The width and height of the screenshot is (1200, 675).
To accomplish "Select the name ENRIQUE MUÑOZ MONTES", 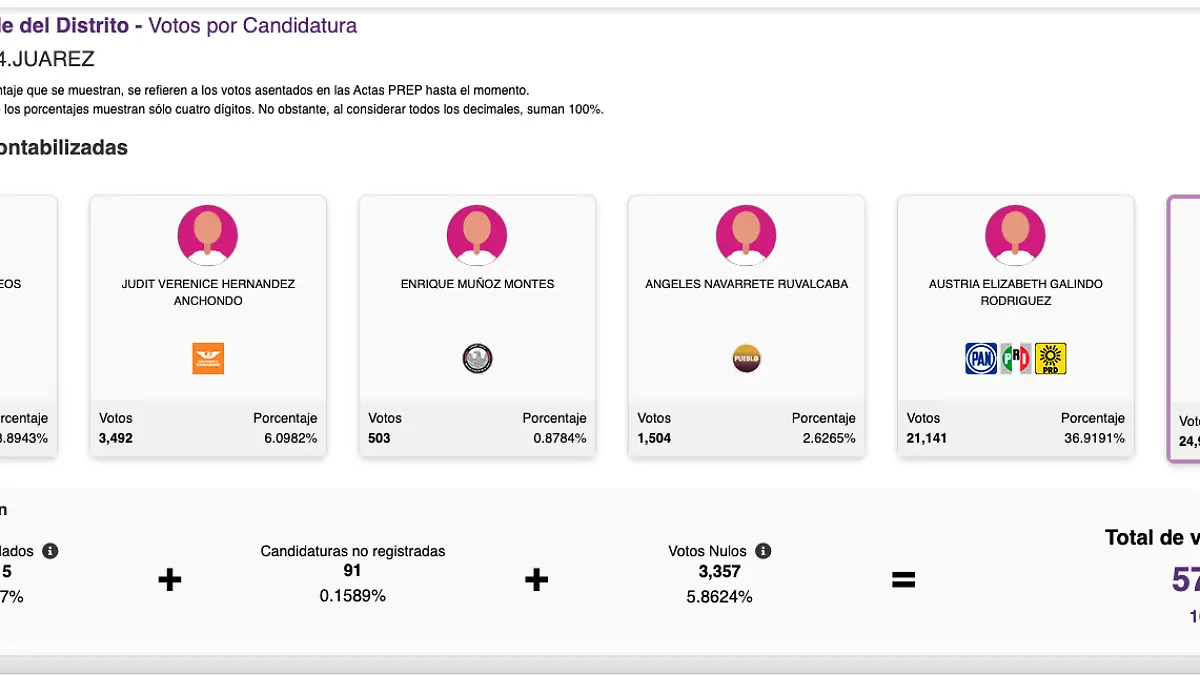I will tap(477, 284).
